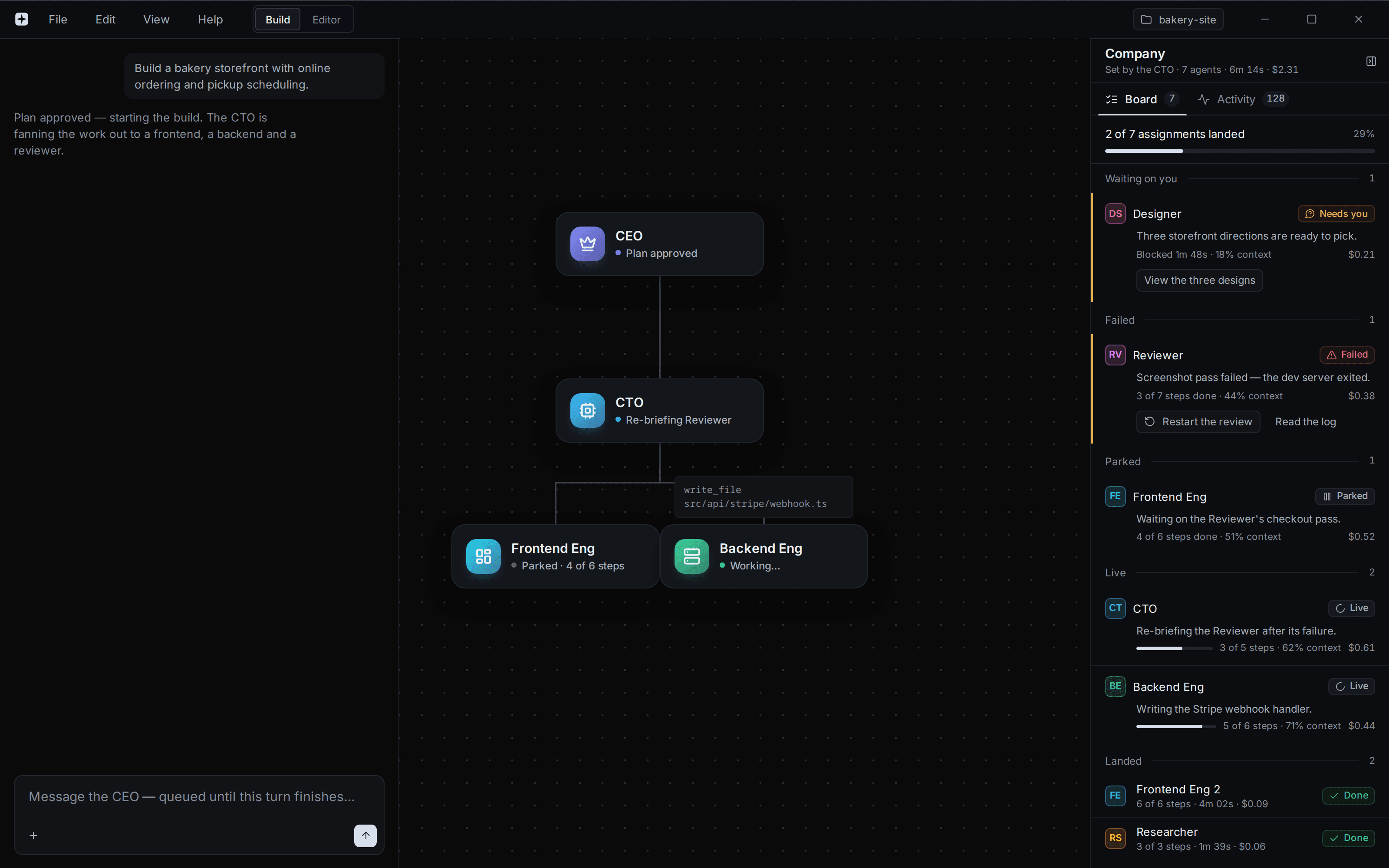Click the Failed badge on Reviewer
This screenshot has width=1389, height=868.
[1347, 355]
